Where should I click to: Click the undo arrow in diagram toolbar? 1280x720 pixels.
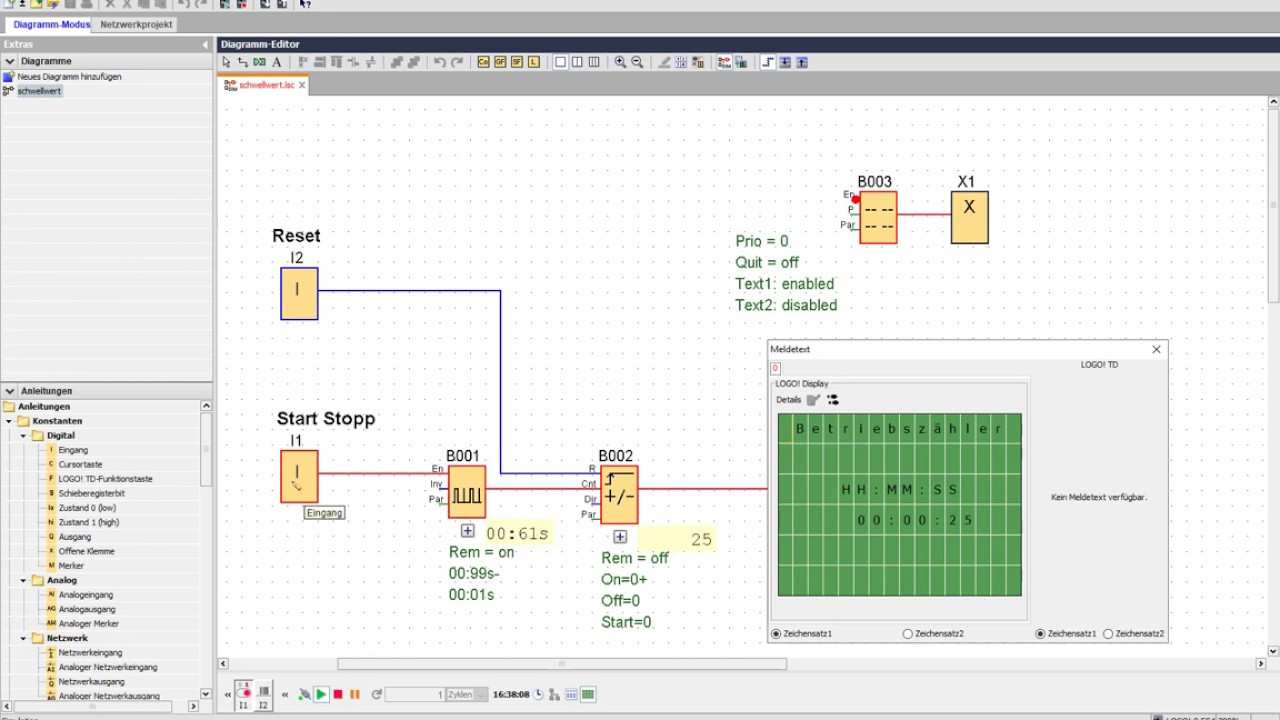coord(439,62)
